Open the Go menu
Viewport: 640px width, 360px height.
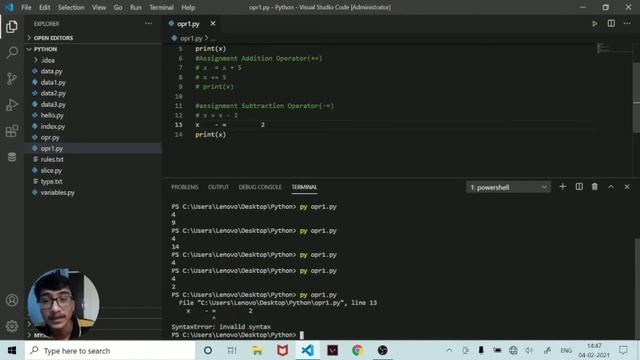pos(118,7)
